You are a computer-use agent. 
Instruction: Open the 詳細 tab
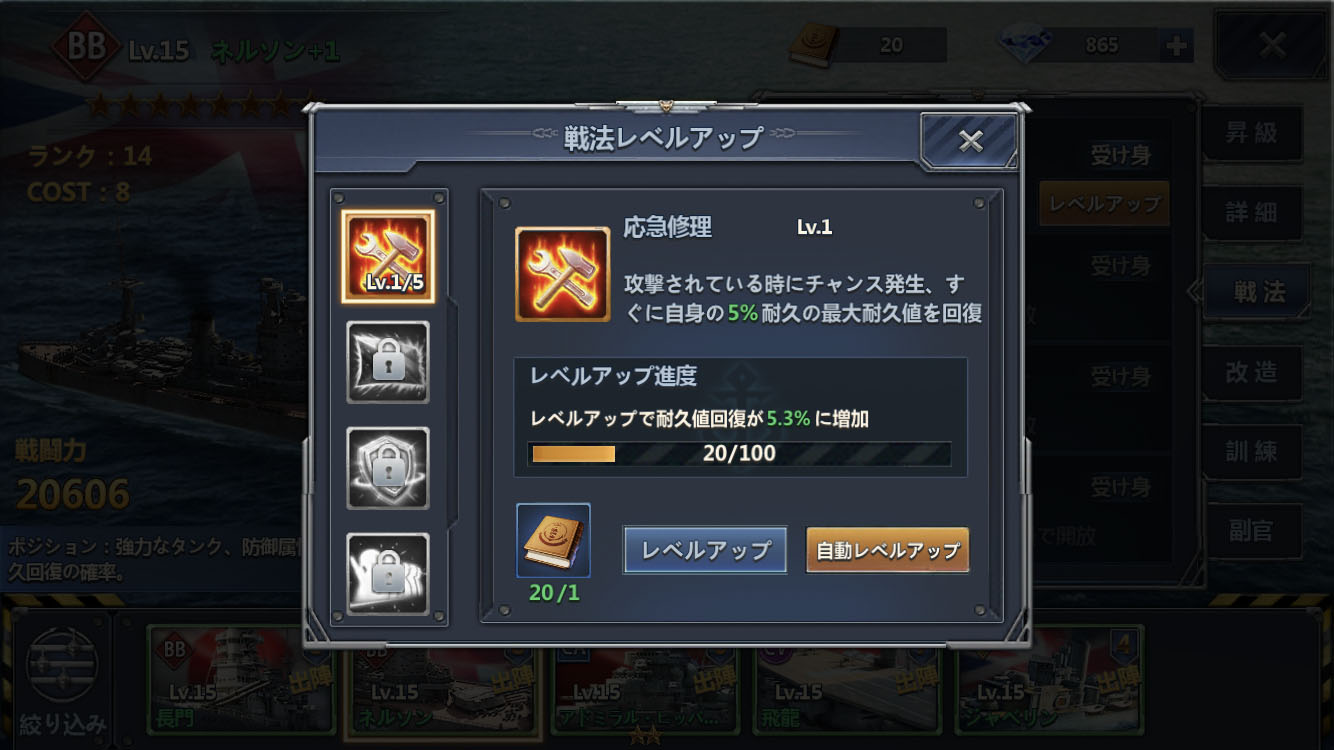tap(1252, 212)
